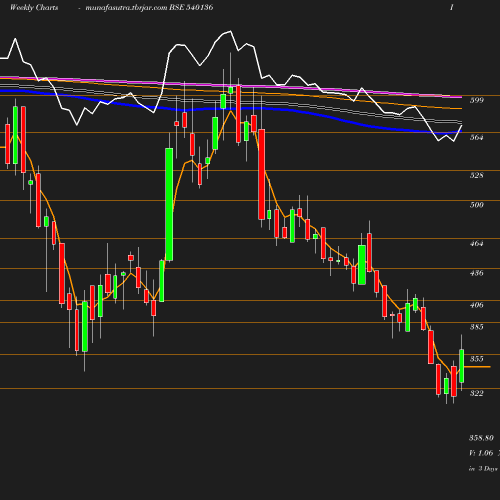This screenshot has height=500, width=500.
Task: Select the 358.80 closing price value
Action: click(x=481, y=438)
